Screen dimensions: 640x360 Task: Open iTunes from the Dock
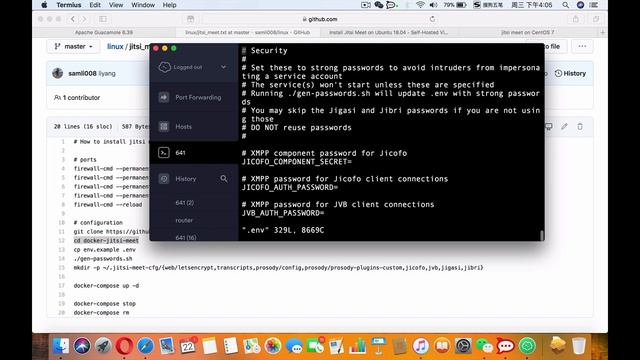[421, 346]
